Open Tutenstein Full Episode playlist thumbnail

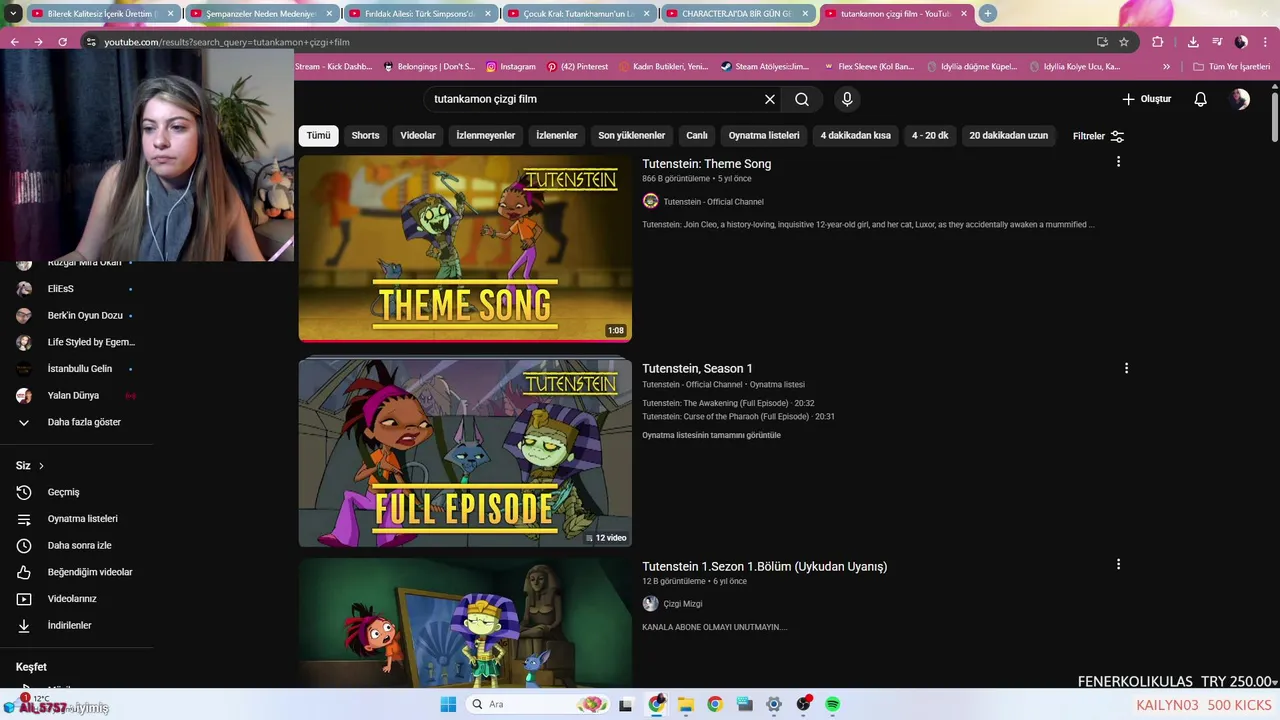(x=465, y=452)
